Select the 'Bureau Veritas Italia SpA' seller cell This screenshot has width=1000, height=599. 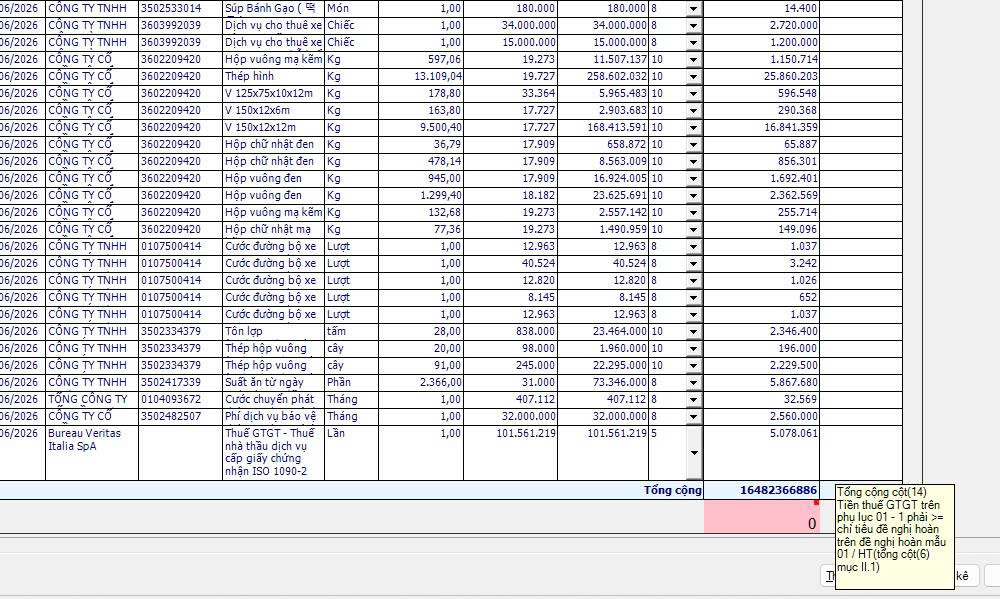click(92, 453)
